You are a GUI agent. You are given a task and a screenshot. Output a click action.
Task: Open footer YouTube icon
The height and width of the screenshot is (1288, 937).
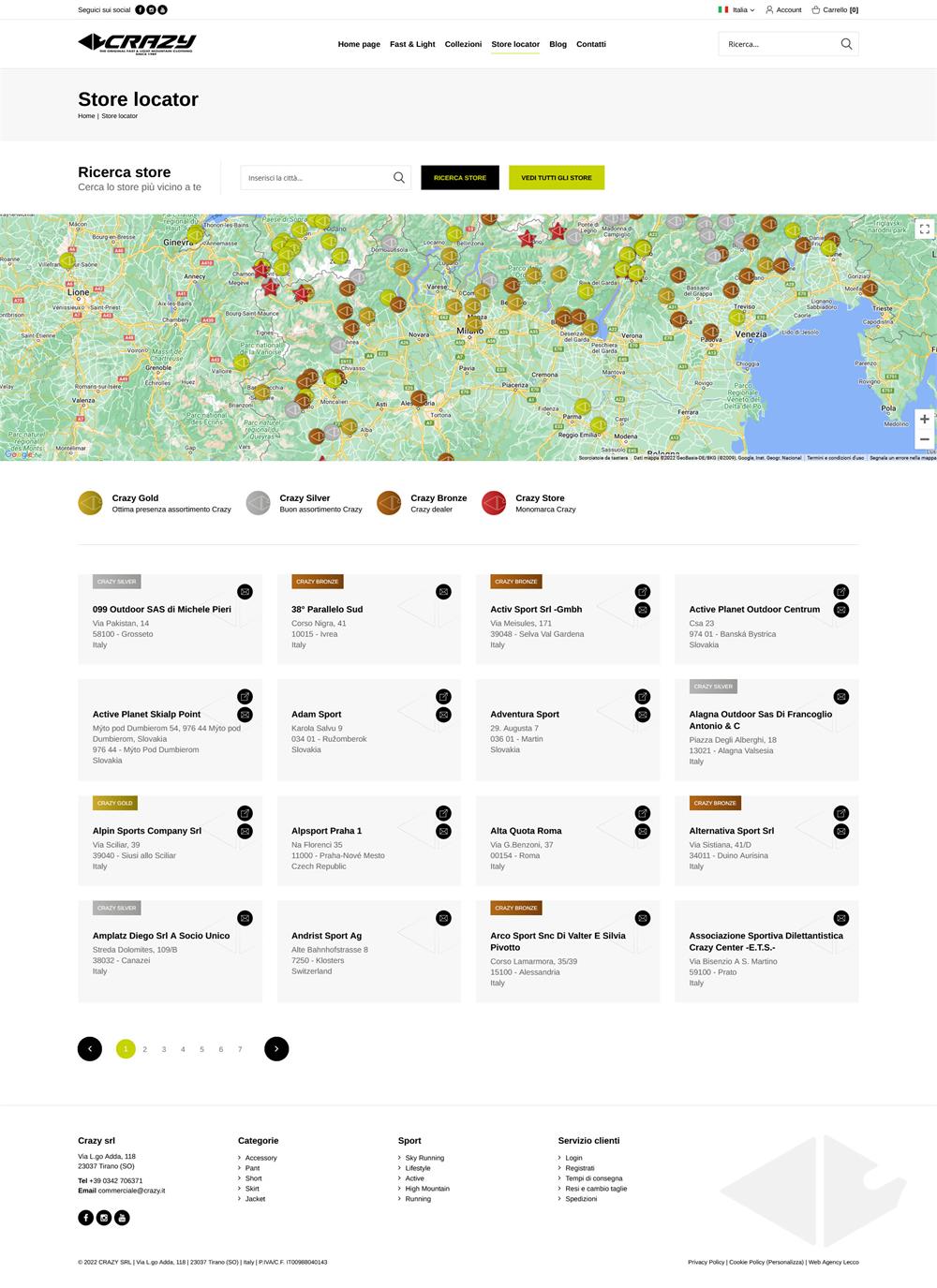pos(122,1218)
